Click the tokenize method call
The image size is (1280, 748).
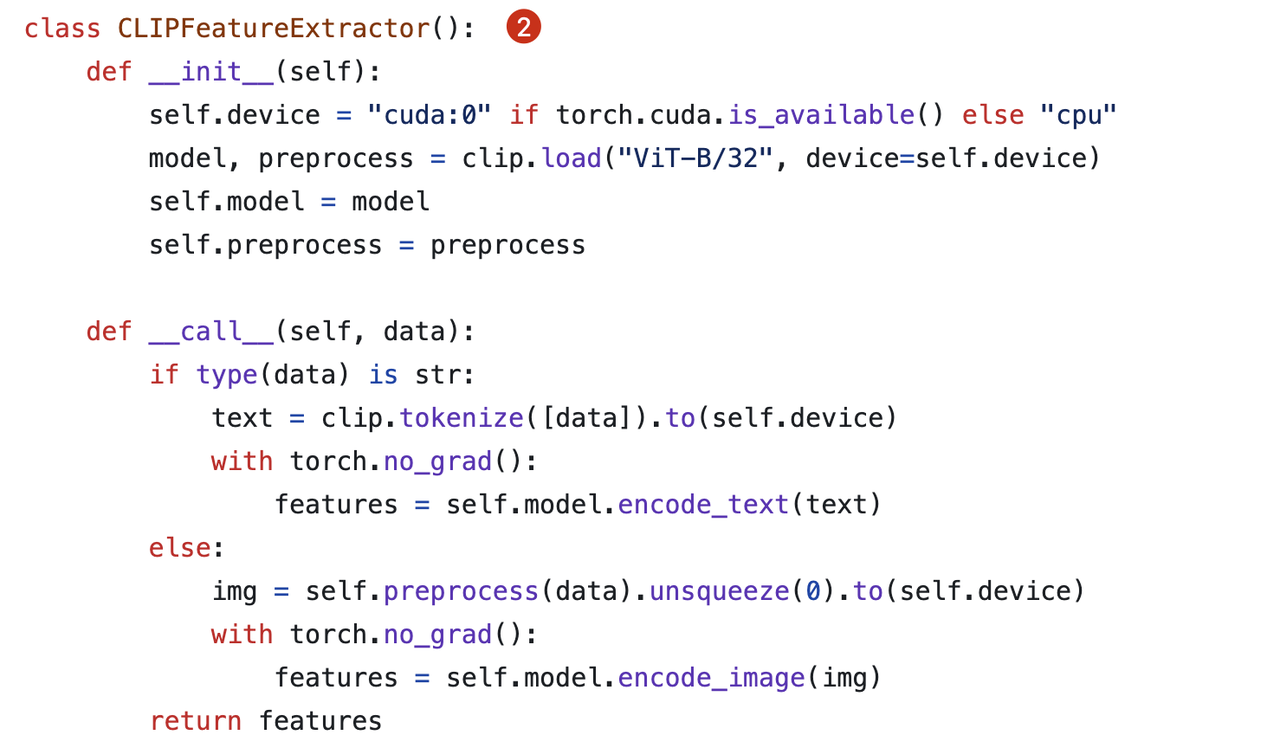(462, 417)
